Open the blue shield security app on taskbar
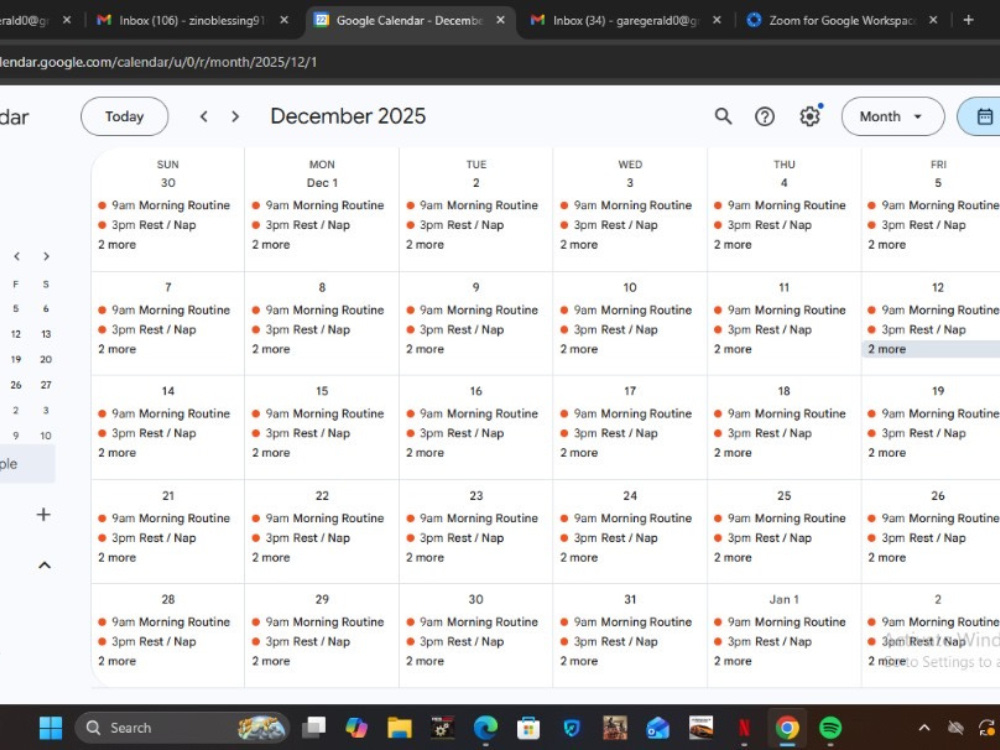Image resolution: width=1000 pixels, height=750 pixels. click(571, 728)
